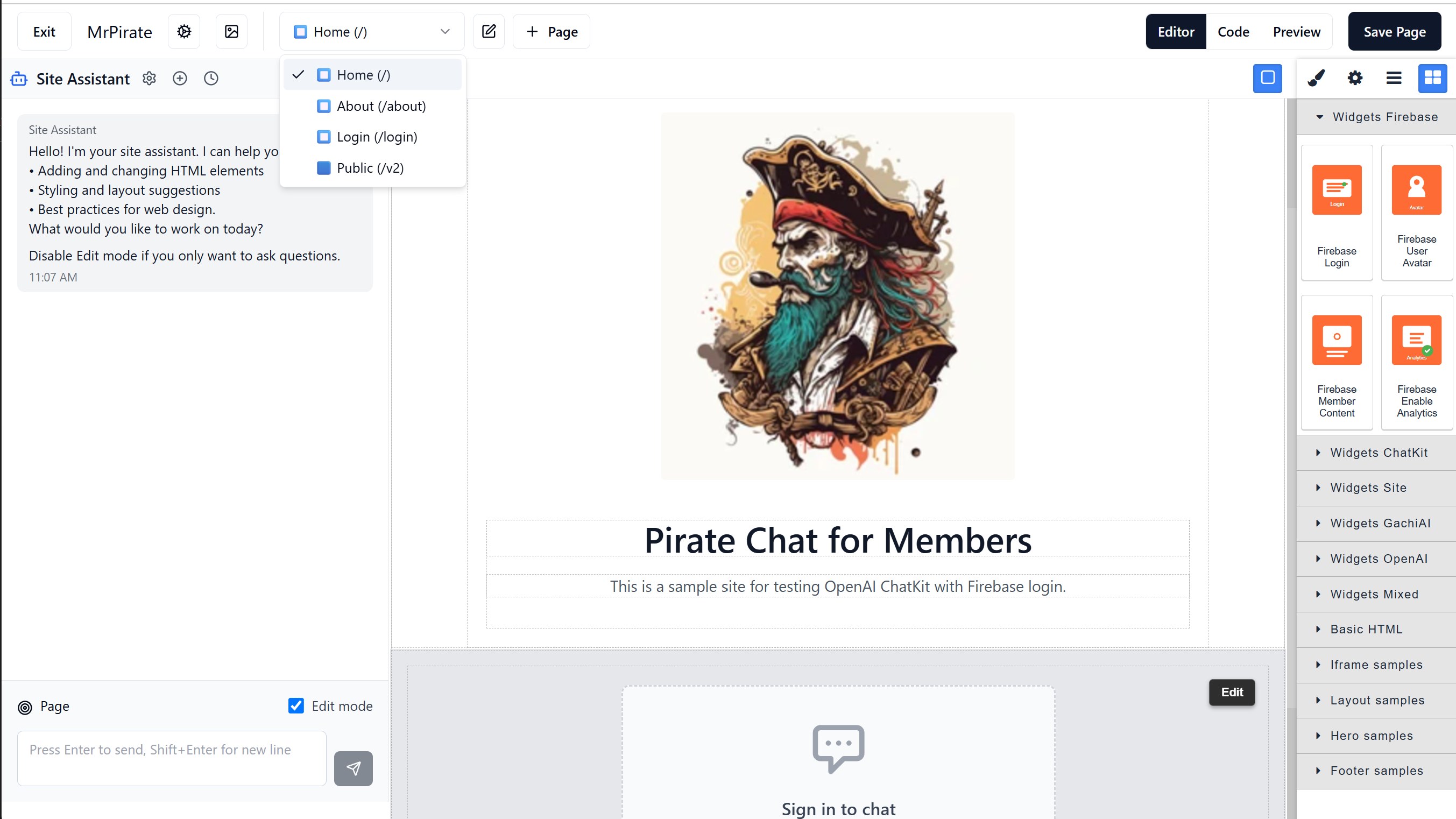
Task: Open the style manager paintbrush icon
Action: pyautogui.click(x=1317, y=78)
